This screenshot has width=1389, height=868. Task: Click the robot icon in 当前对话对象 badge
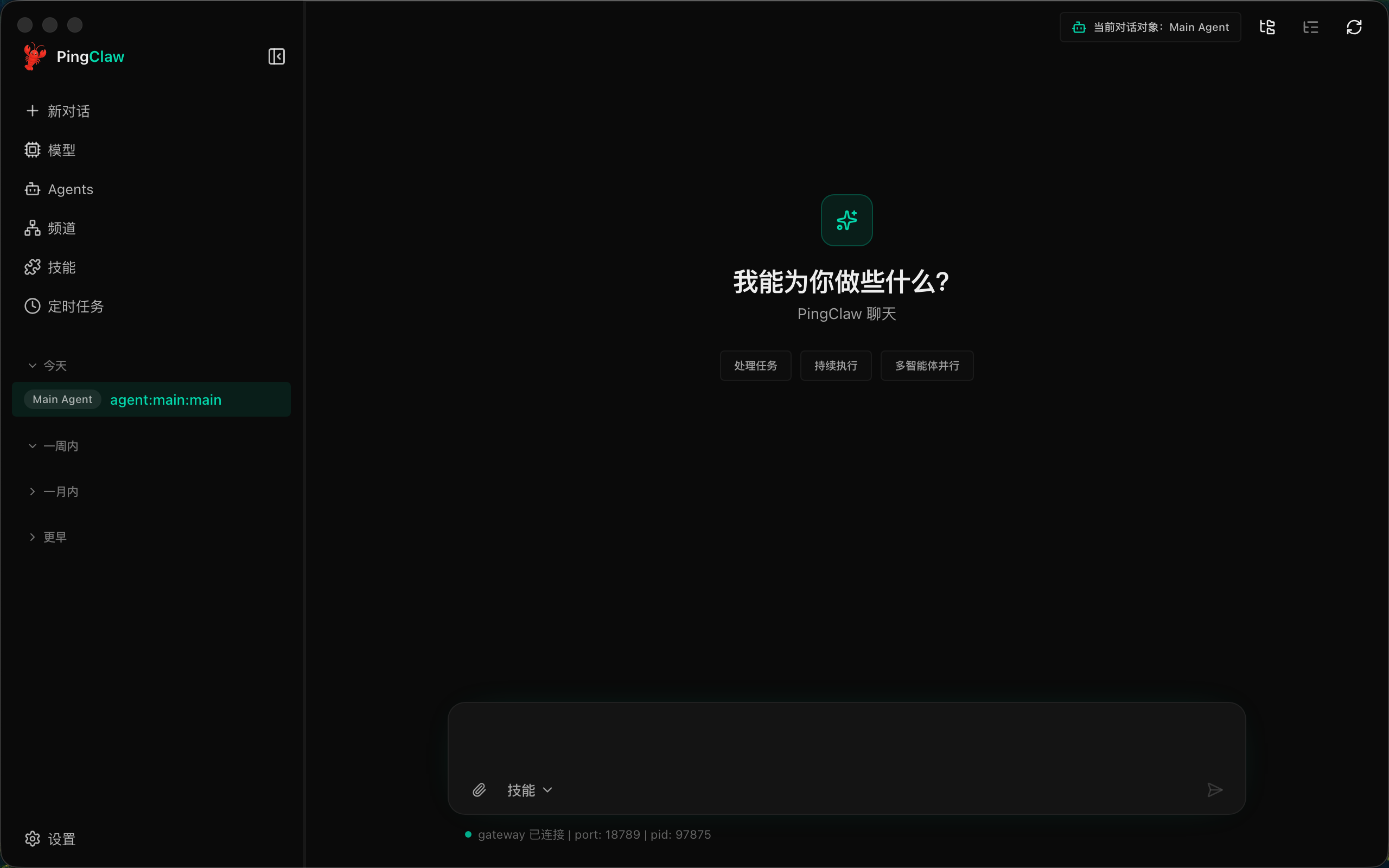pos(1079,27)
